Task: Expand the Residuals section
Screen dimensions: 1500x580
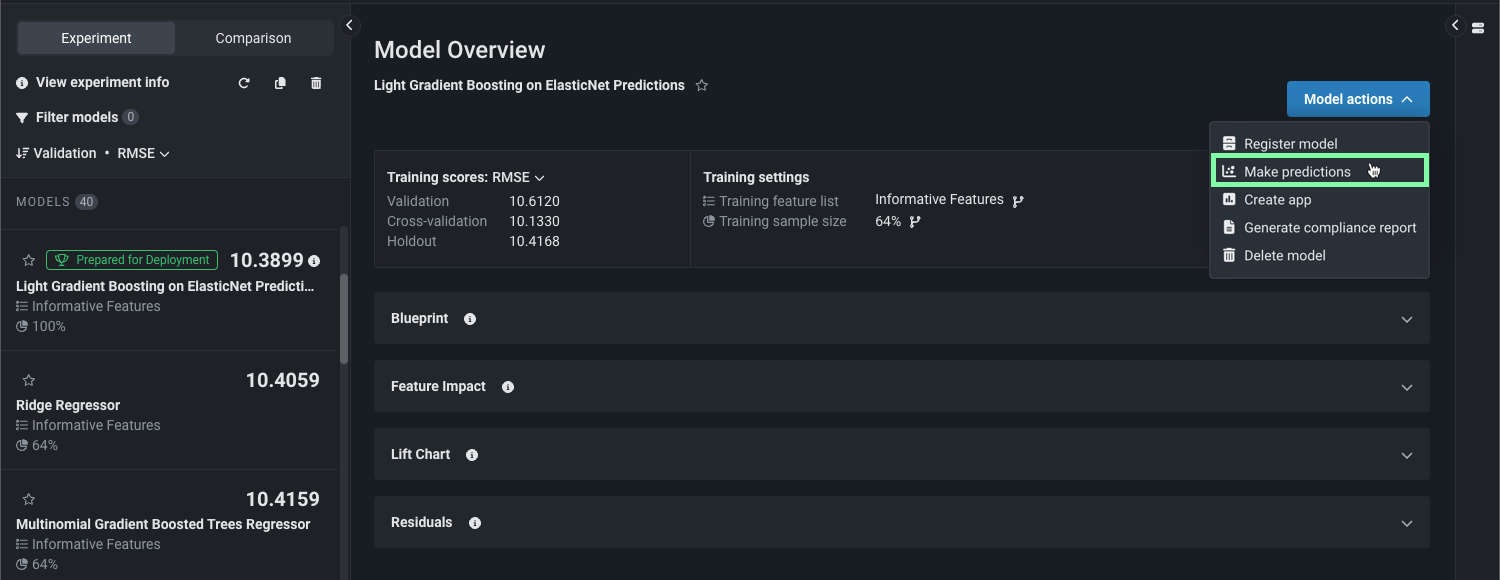Action: coord(1406,523)
